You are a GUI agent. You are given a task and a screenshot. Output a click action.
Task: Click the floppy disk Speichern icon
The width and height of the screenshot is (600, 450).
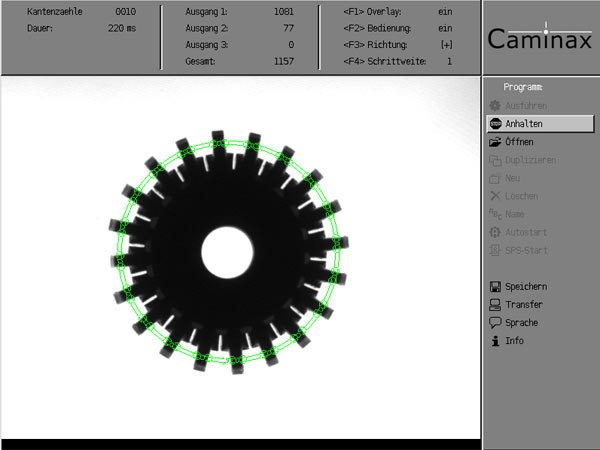[x=495, y=287]
